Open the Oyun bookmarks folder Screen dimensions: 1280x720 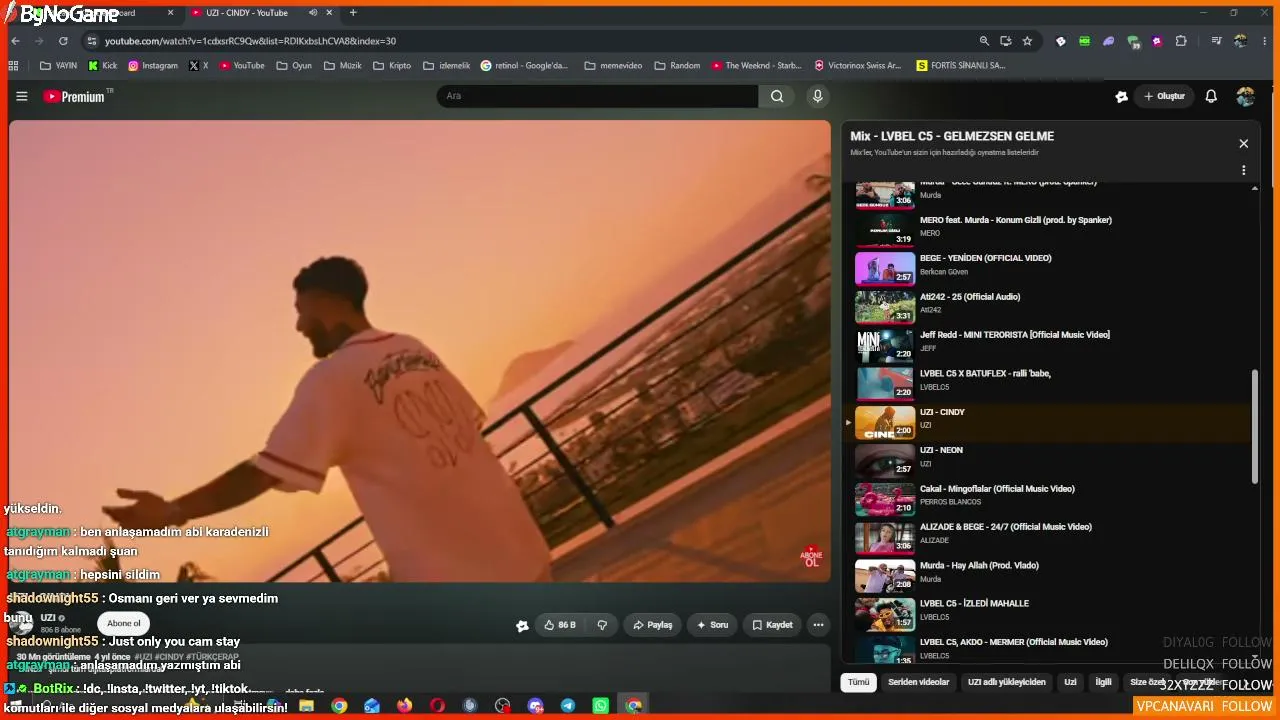pos(294,66)
